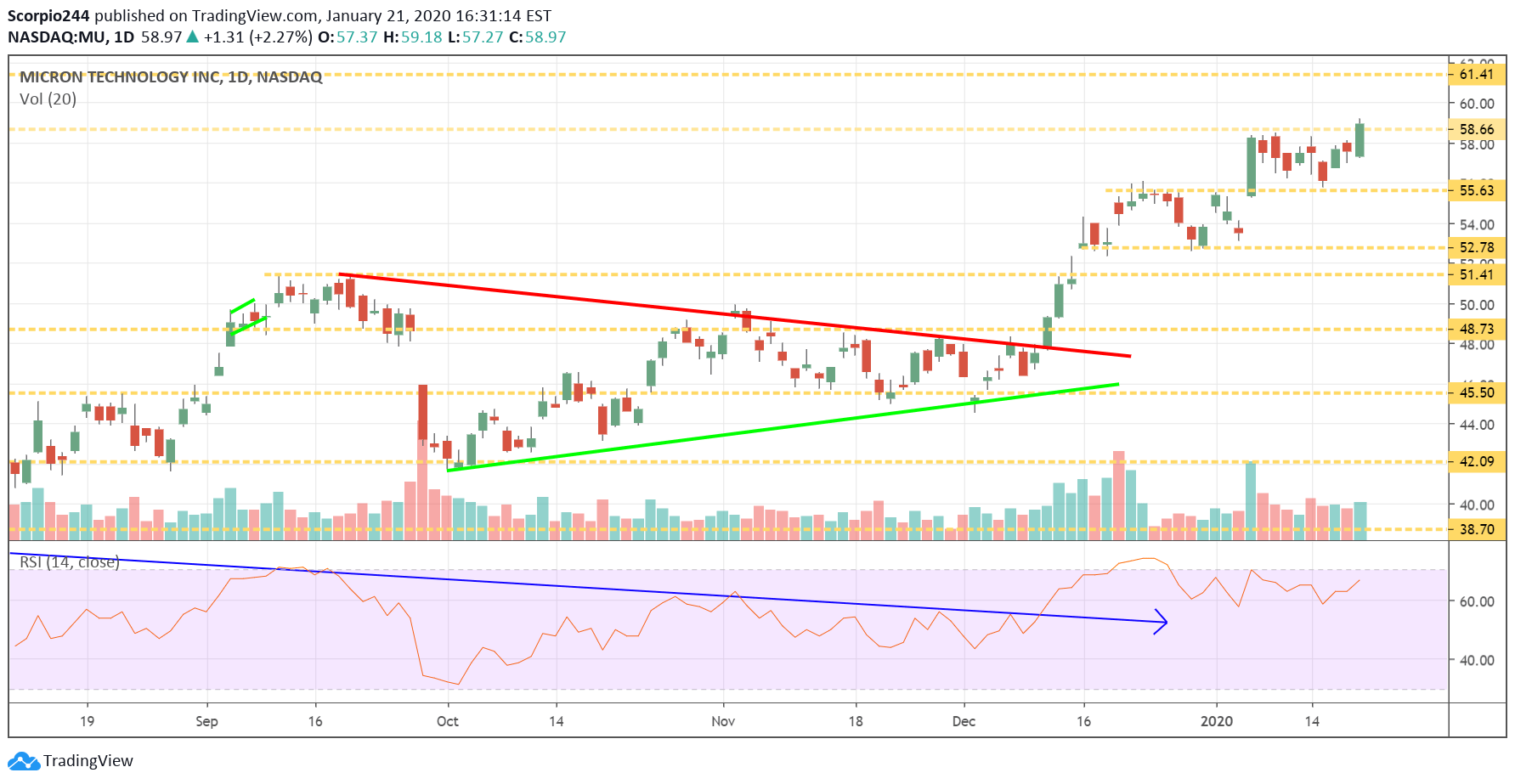Select the 48.73 price level label

[x=1476, y=329]
